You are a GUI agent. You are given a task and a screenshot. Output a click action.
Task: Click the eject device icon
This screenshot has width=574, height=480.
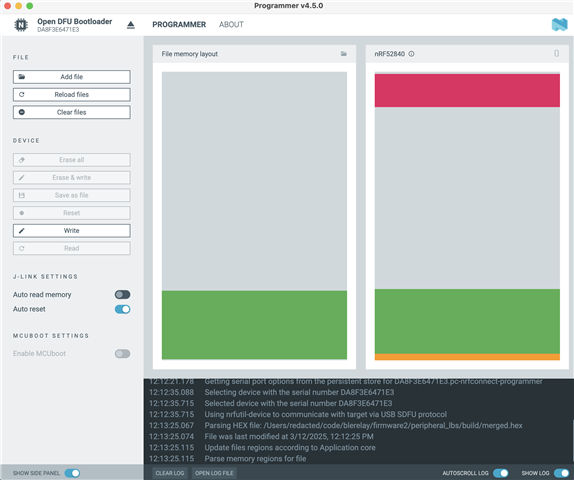coord(131,25)
